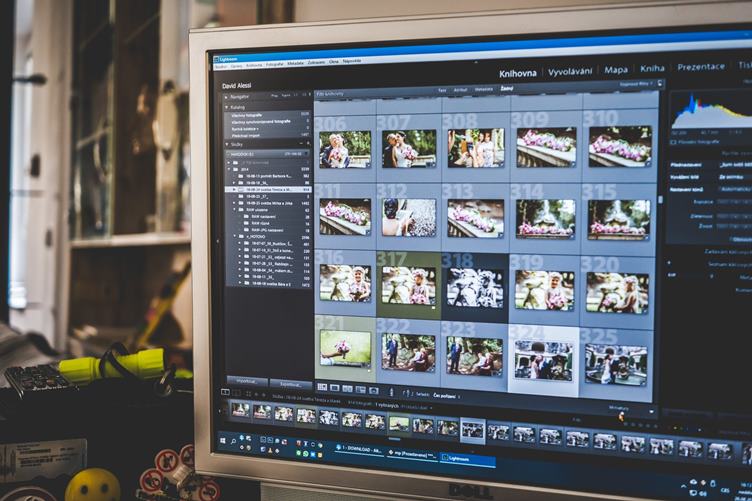Click the Lightroom taskbar button
This screenshot has width=752, height=501.
(468, 459)
